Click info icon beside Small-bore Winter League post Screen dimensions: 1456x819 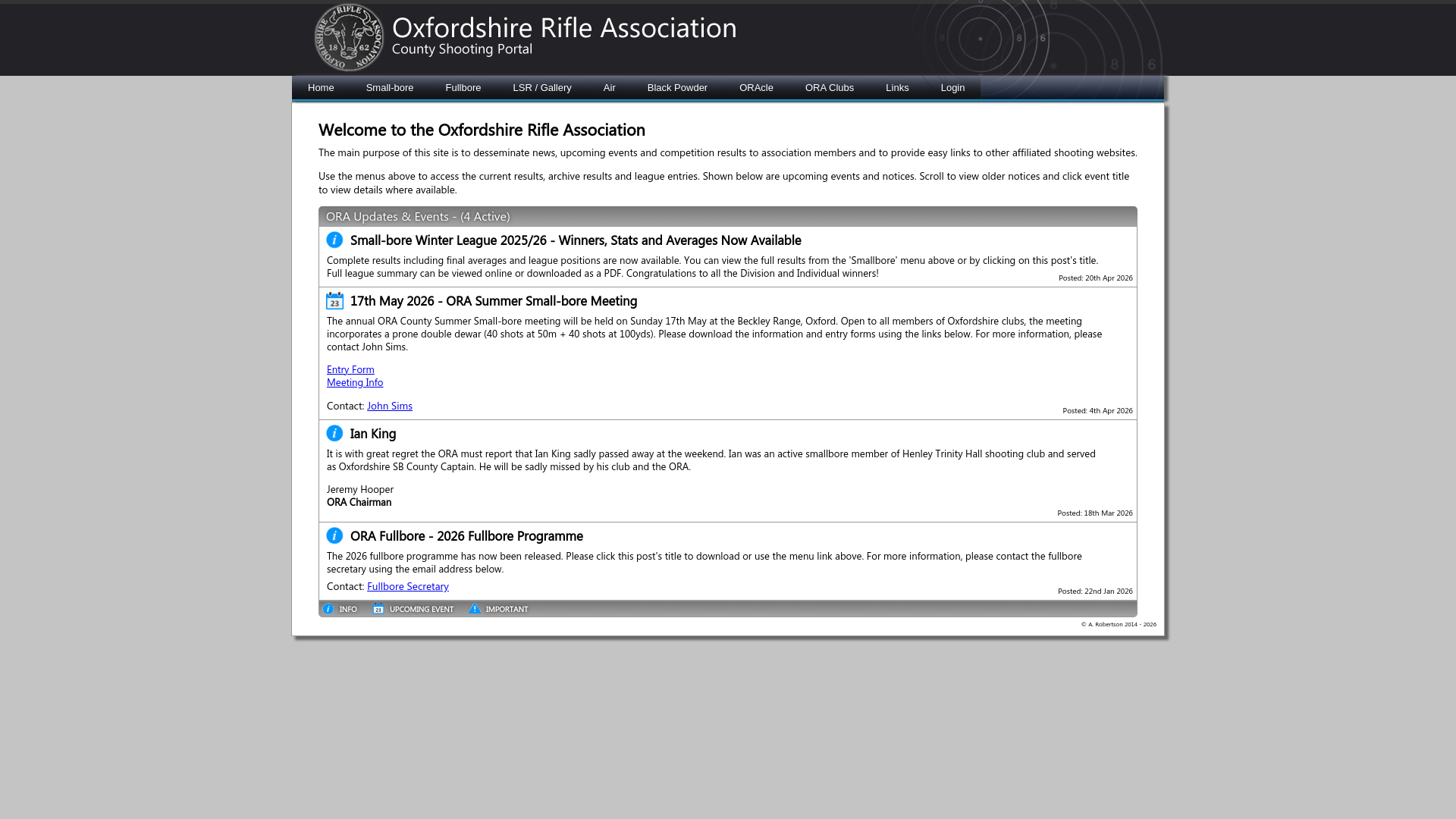coord(334,240)
